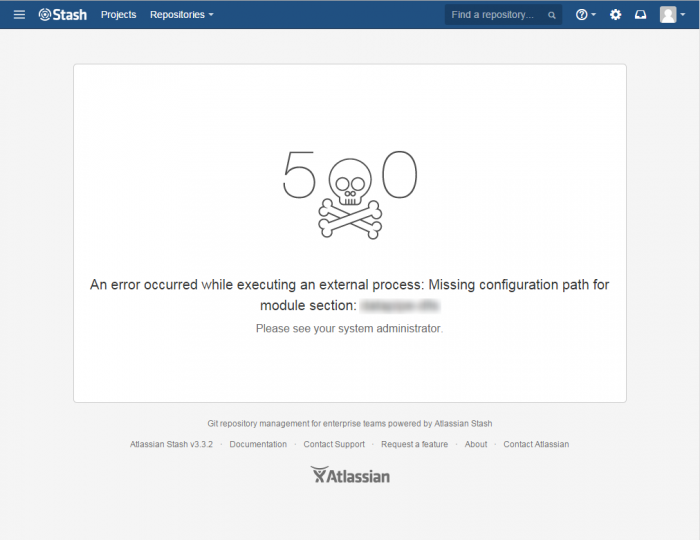Open the Projects menu item
The width and height of the screenshot is (700, 540).
coord(118,15)
